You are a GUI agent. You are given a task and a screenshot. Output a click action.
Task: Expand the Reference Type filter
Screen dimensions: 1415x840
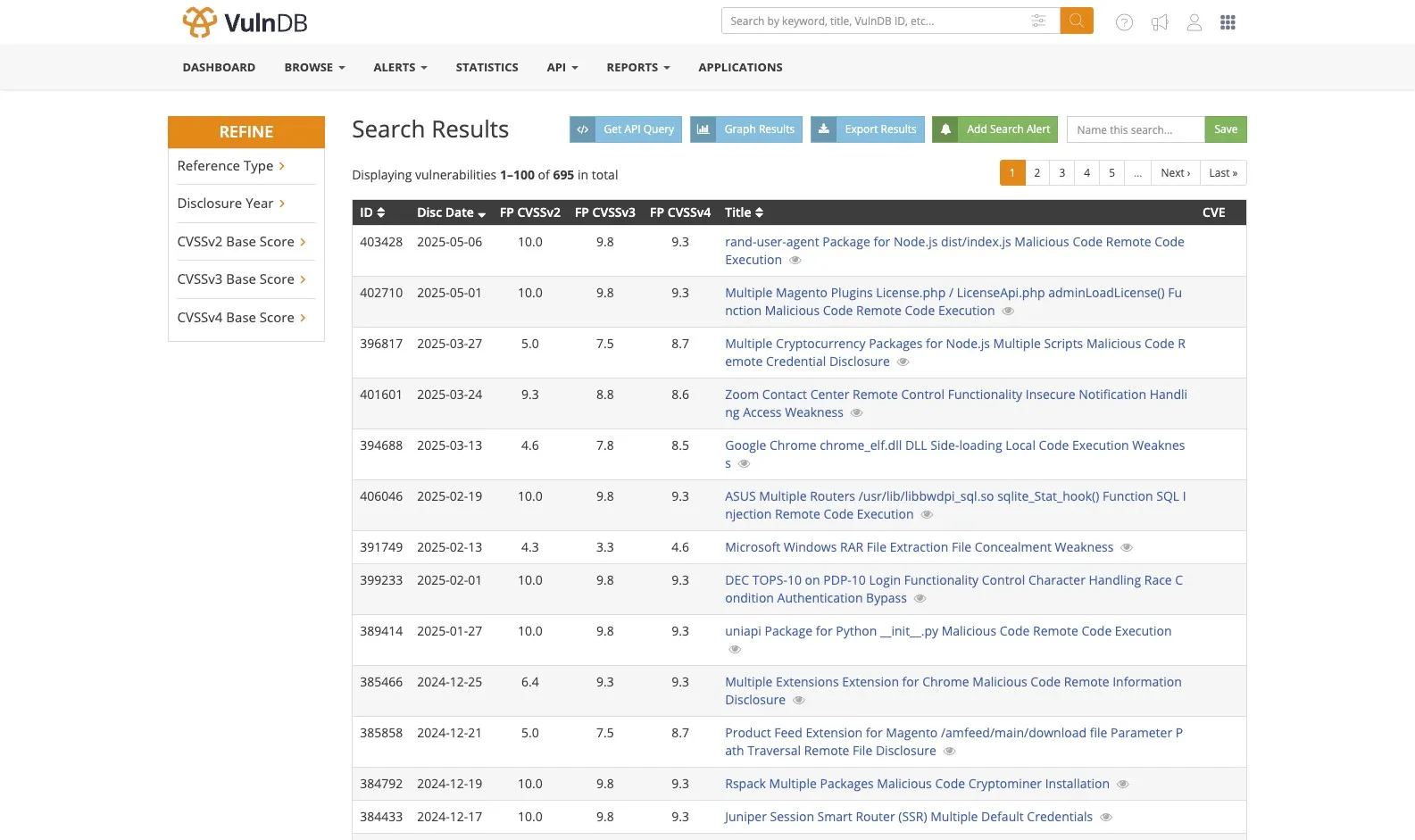coord(231,166)
